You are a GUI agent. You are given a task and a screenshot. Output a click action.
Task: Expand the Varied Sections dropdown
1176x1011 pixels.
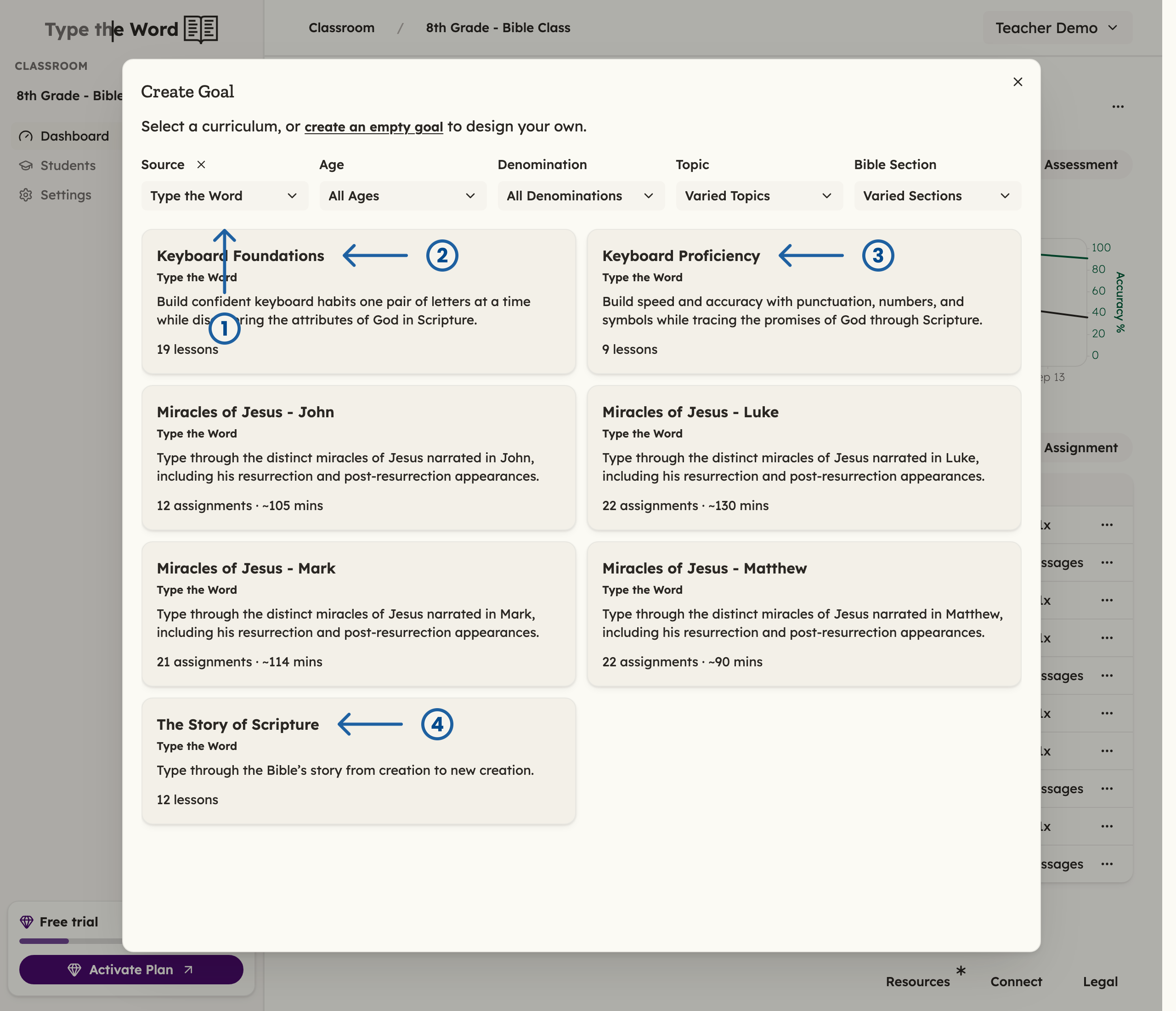click(x=938, y=196)
